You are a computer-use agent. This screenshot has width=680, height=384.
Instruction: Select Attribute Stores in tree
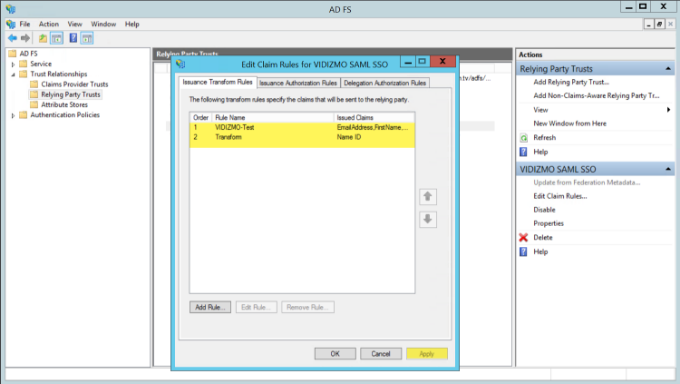(x=64, y=105)
